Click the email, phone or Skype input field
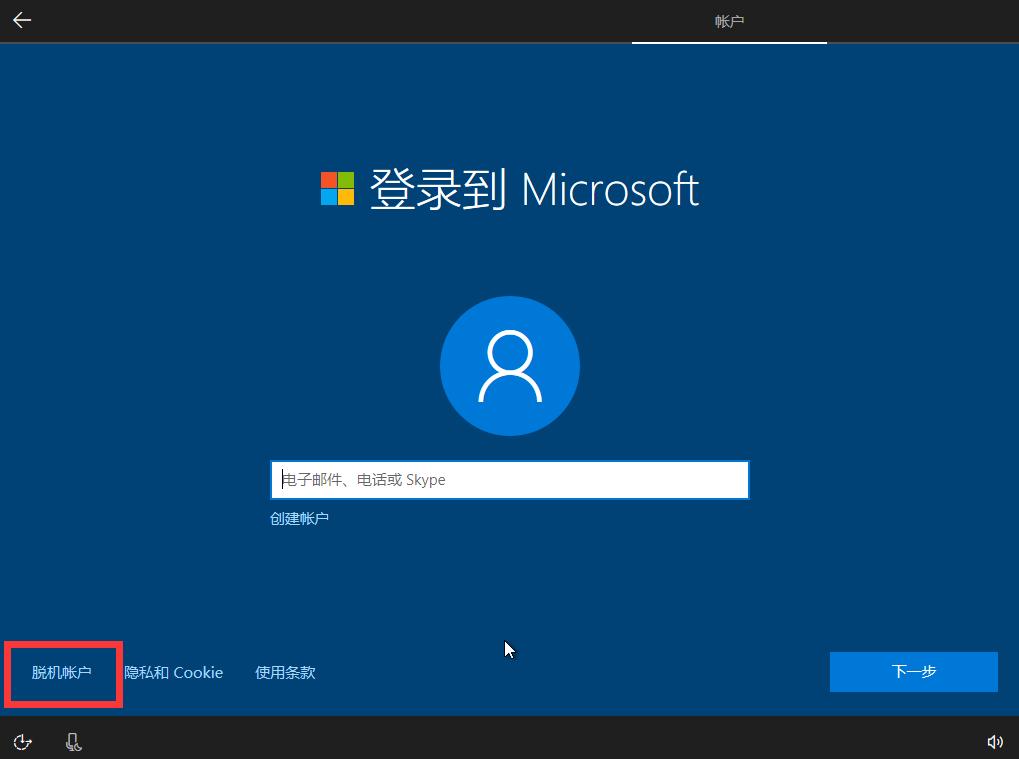The height and width of the screenshot is (759, 1019). (509, 479)
